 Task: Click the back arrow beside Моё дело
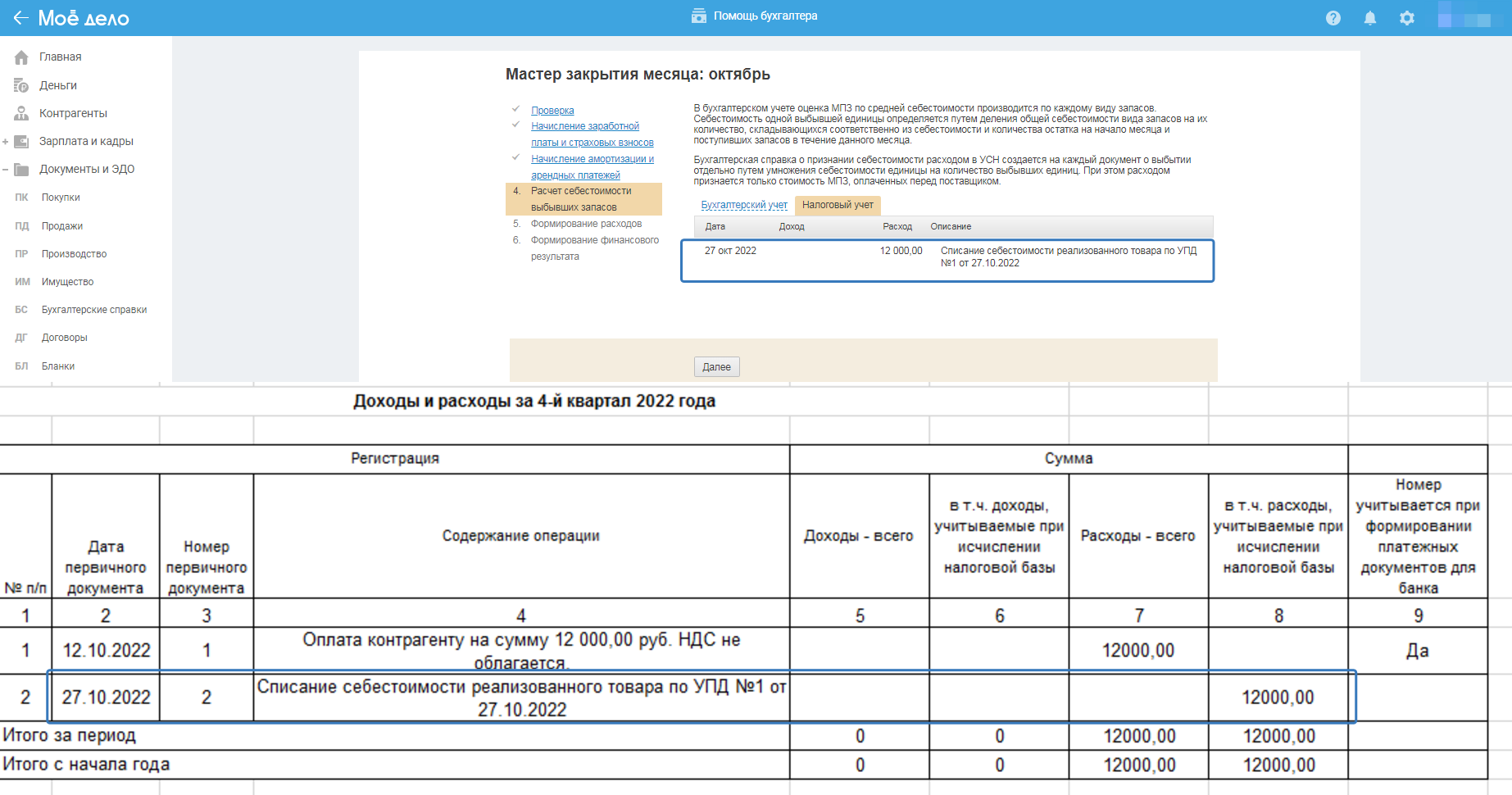click(x=20, y=17)
